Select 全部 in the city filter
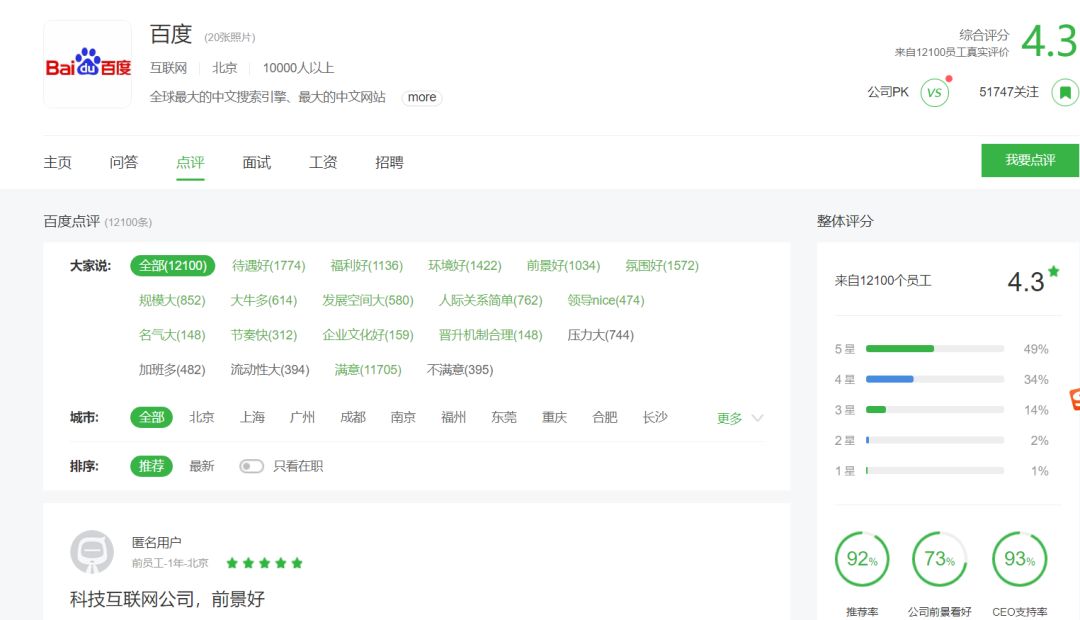Viewport: 1080px width, 620px height. [x=152, y=417]
